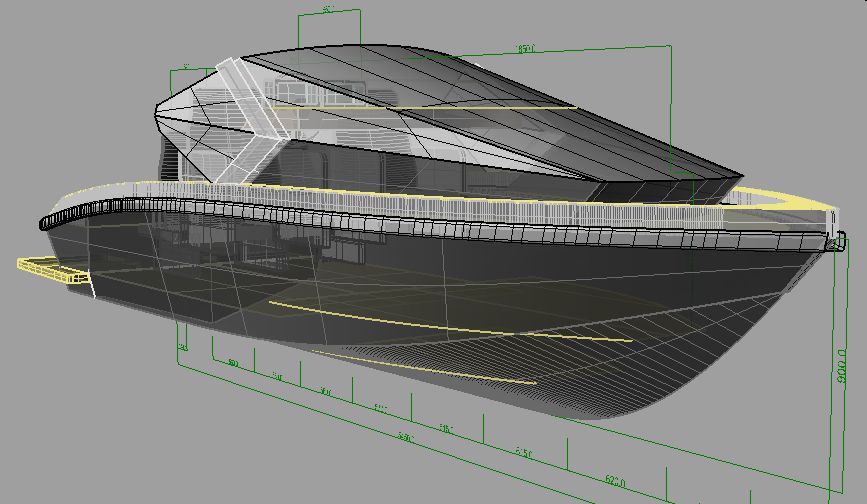Viewport: 867px width, 504px height.
Task: Pick the yellow line across the cabin roof
Action: pos(480,104)
